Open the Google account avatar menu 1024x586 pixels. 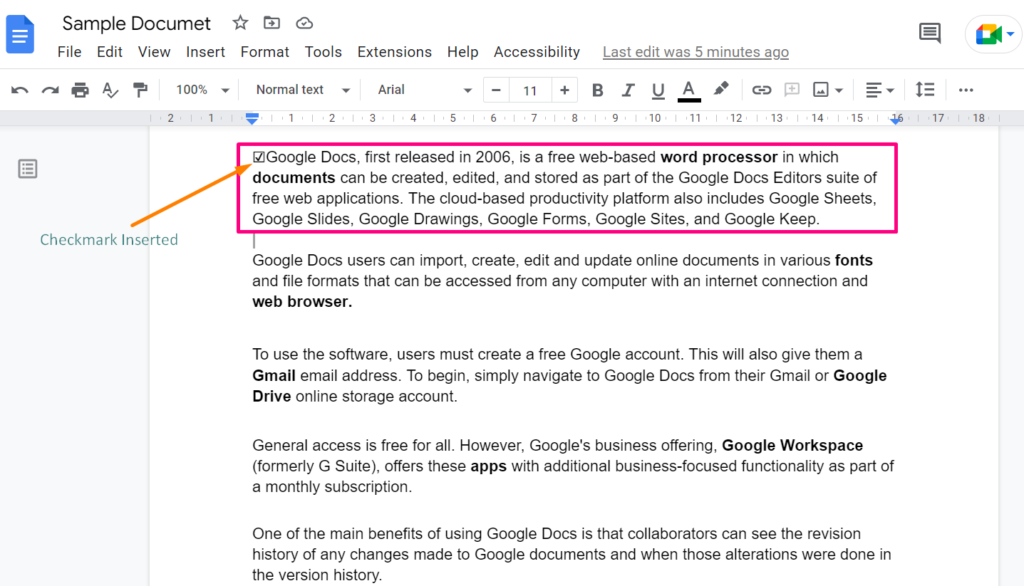coord(991,32)
